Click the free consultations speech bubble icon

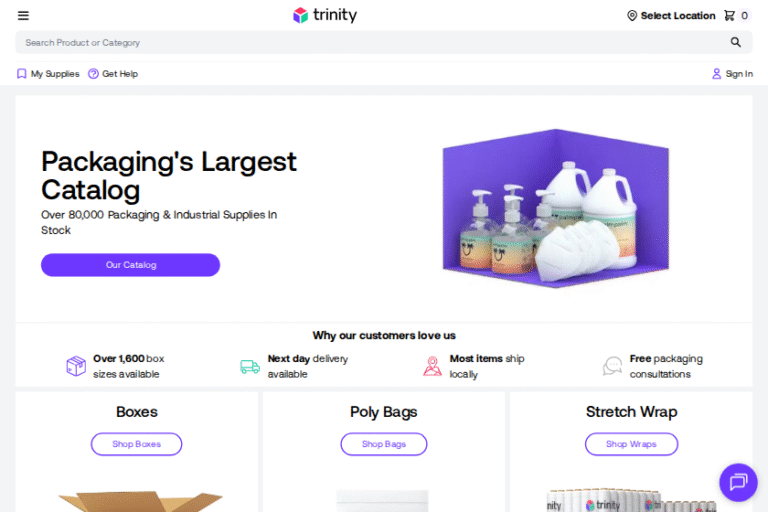tap(612, 366)
